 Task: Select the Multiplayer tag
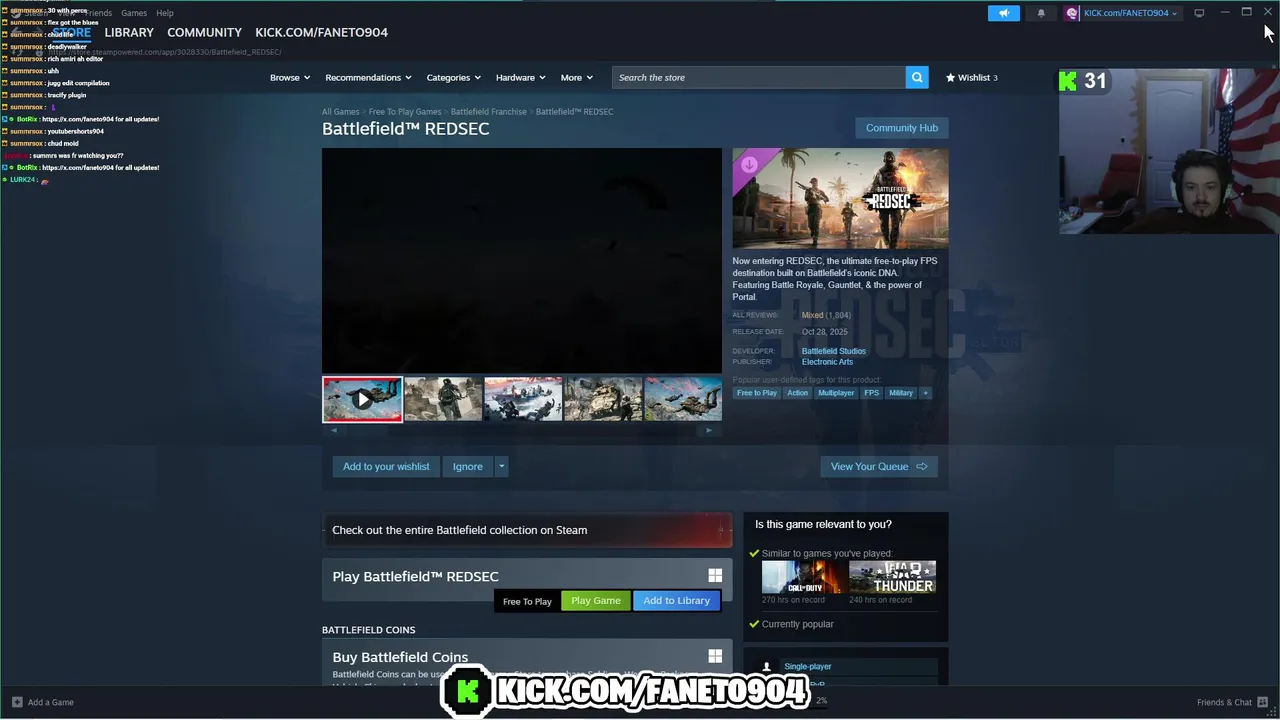836,393
